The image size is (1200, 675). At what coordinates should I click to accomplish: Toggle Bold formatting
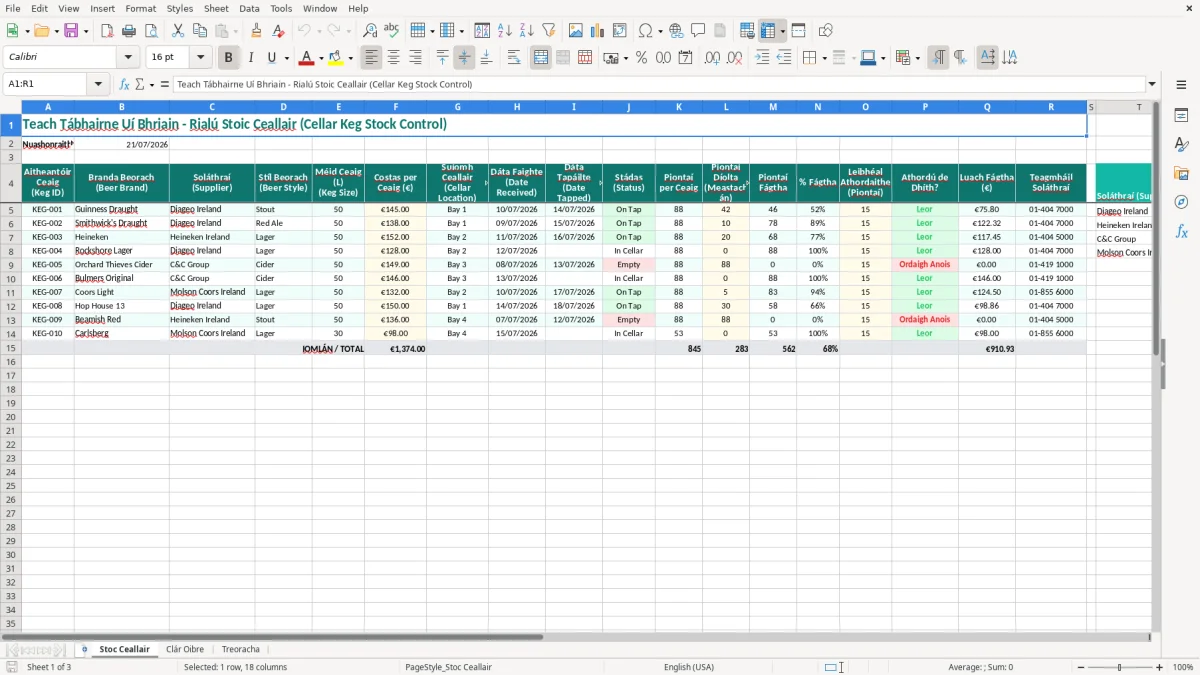[229, 58]
